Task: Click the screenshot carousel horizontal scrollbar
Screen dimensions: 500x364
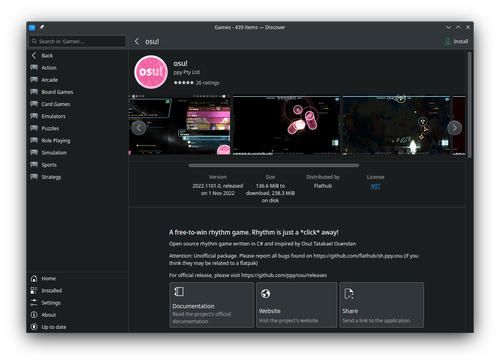Action: (x=274, y=165)
